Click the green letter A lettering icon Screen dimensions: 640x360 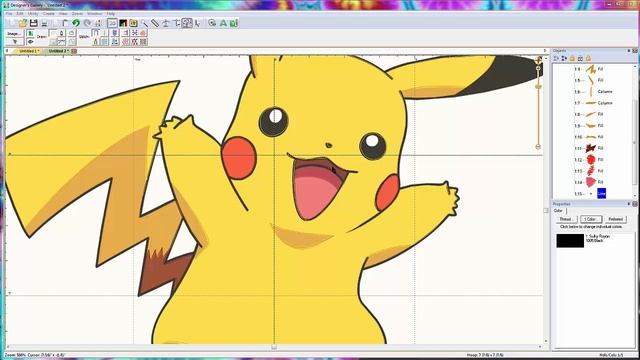coord(223,23)
